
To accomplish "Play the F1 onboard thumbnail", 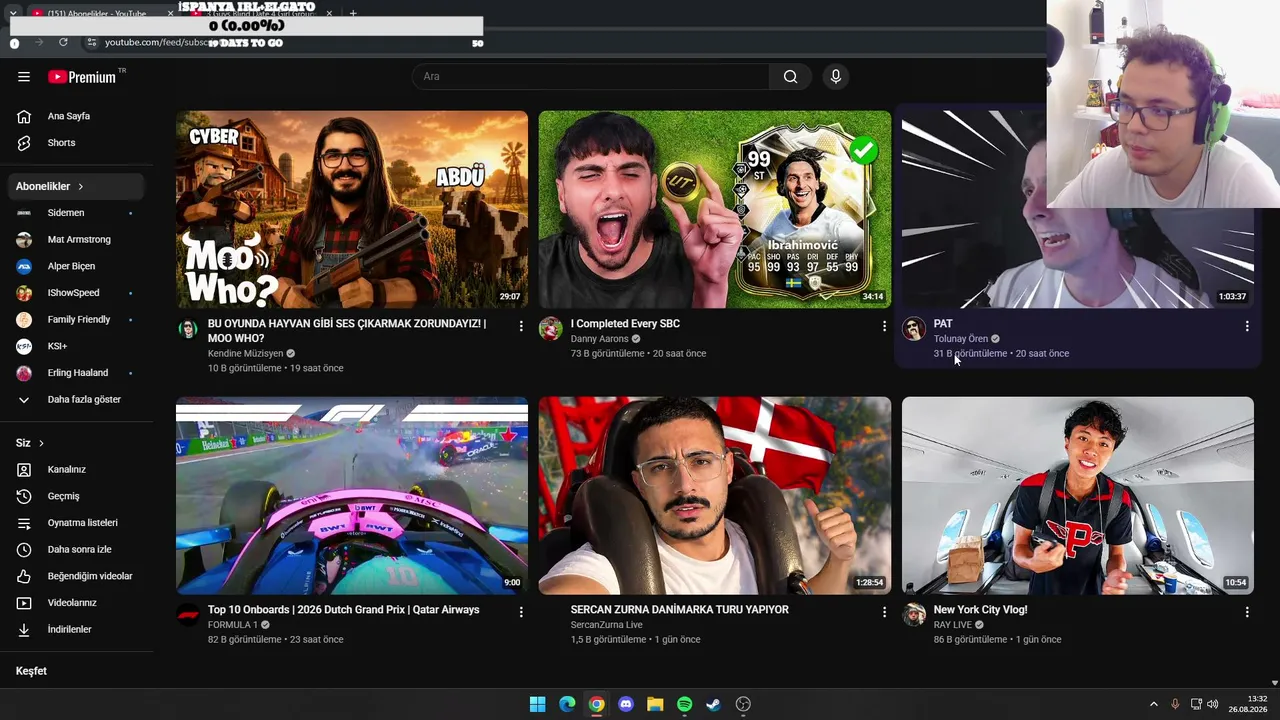I will pos(352,496).
